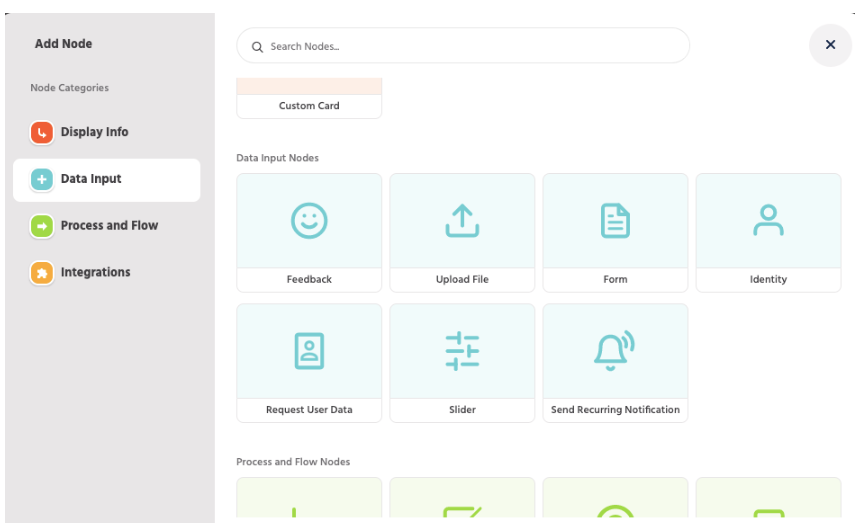This screenshot has width=868, height=523.
Task: Click the magnifying glass search icon
Action: [x=257, y=47]
